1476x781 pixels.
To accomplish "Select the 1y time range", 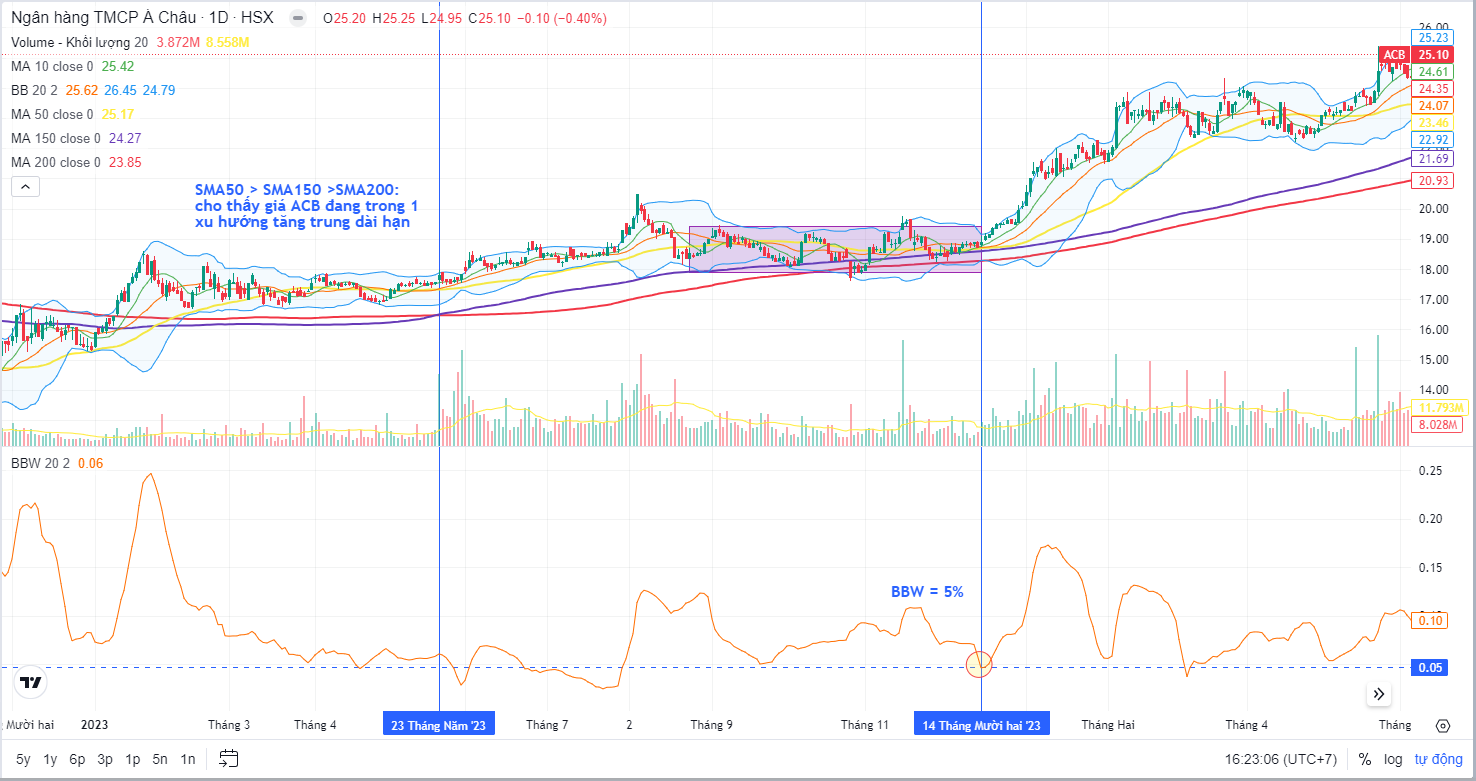I will 50,759.
